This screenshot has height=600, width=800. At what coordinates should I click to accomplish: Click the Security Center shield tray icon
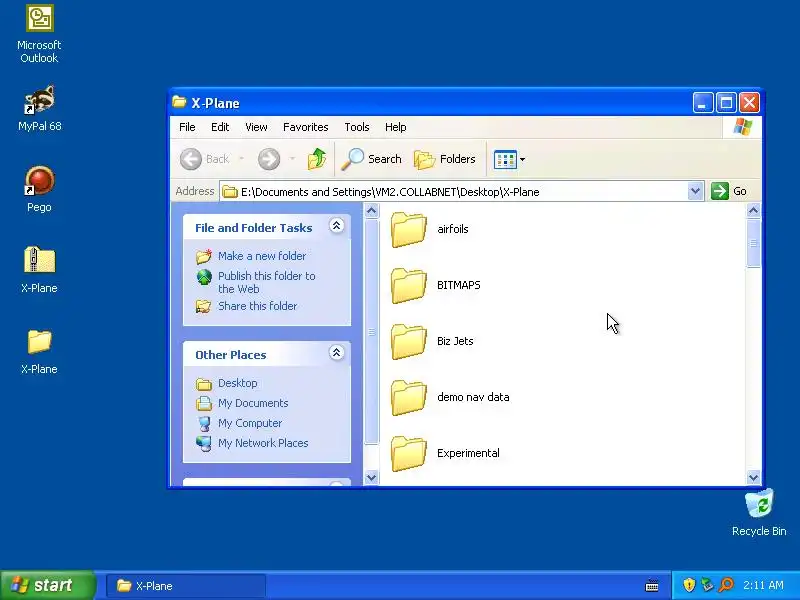689,585
